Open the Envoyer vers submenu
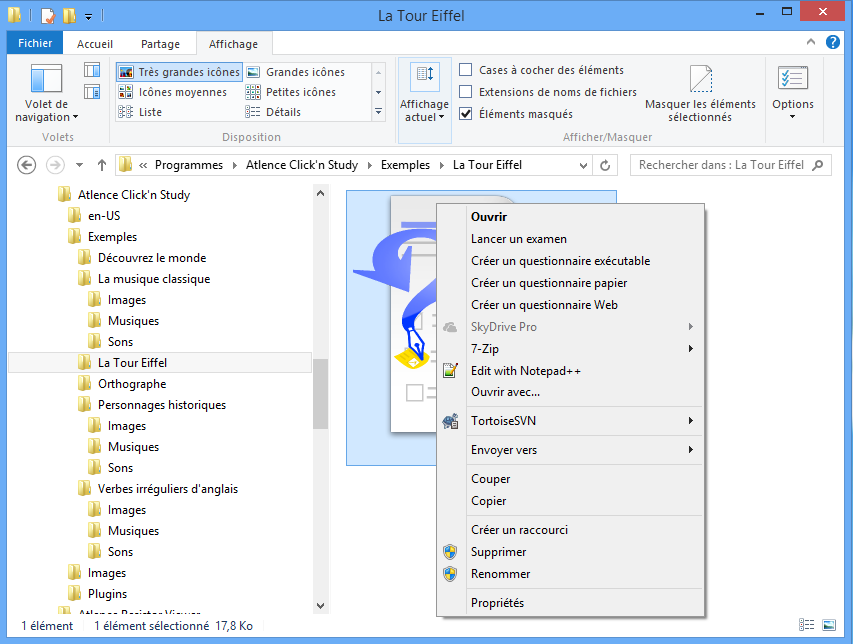853x644 pixels. point(570,450)
